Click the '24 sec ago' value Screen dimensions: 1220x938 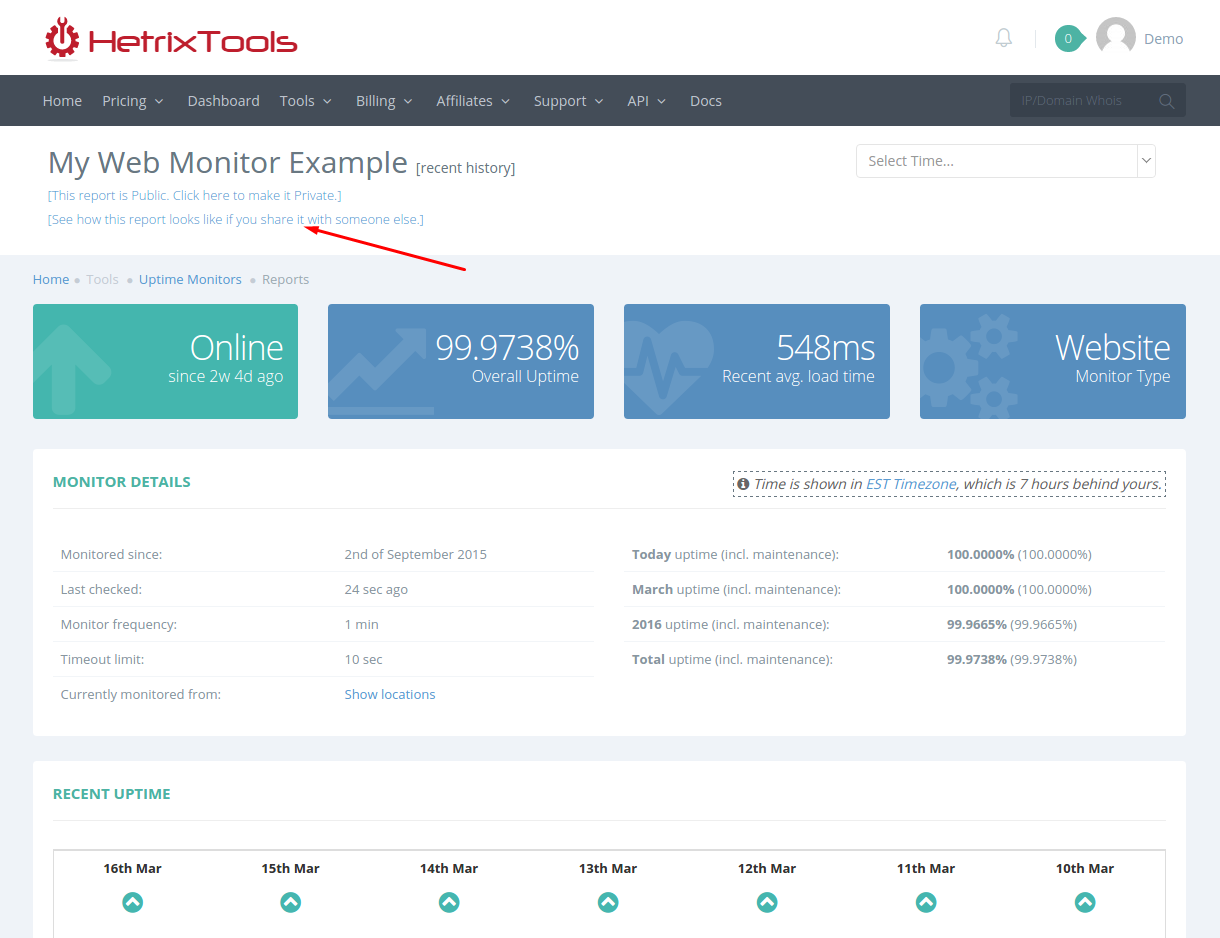[376, 589]
